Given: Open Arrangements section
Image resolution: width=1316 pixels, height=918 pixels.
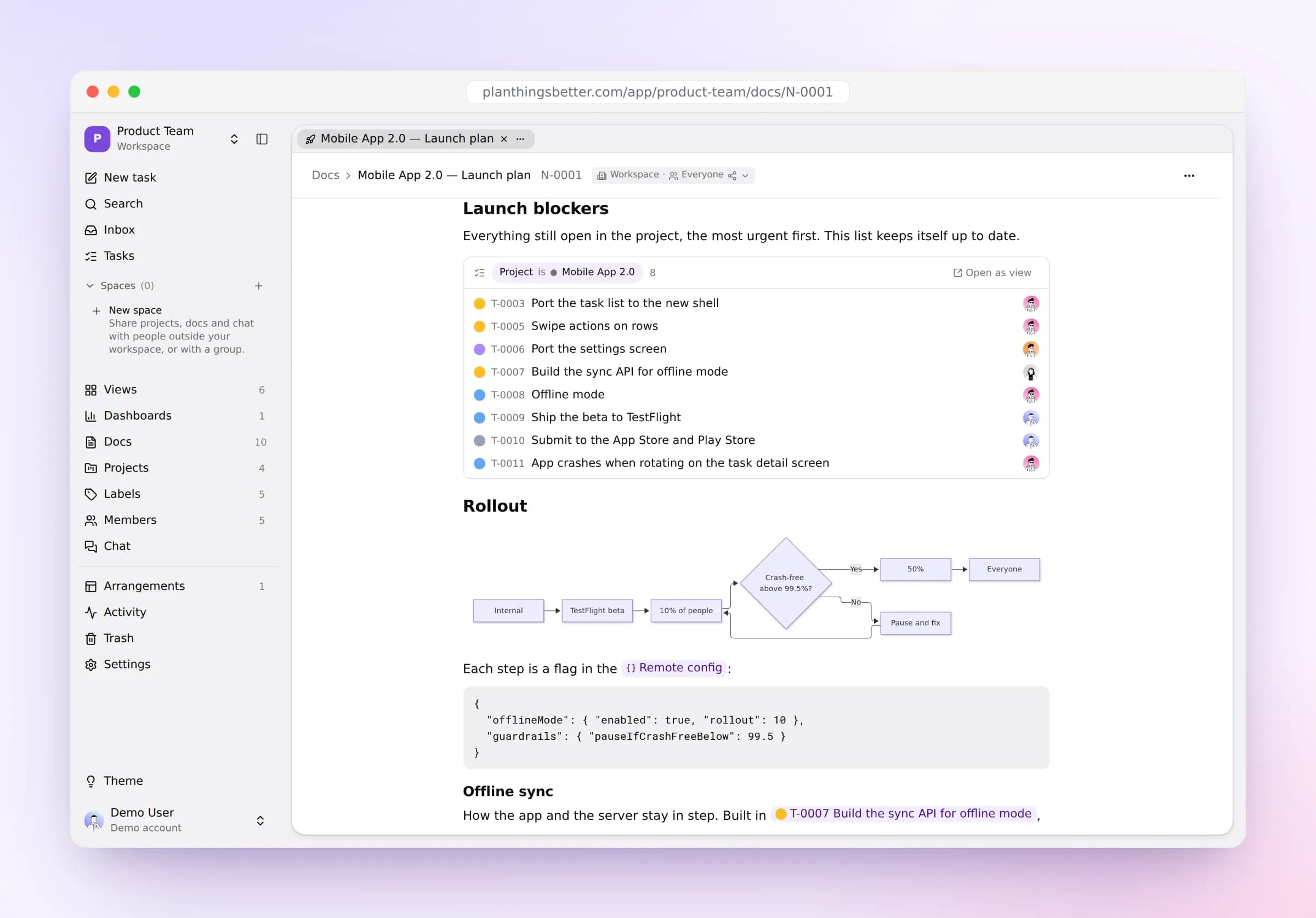Looking at the screenshot, I should pyautogui.click(x=177, y=586).
